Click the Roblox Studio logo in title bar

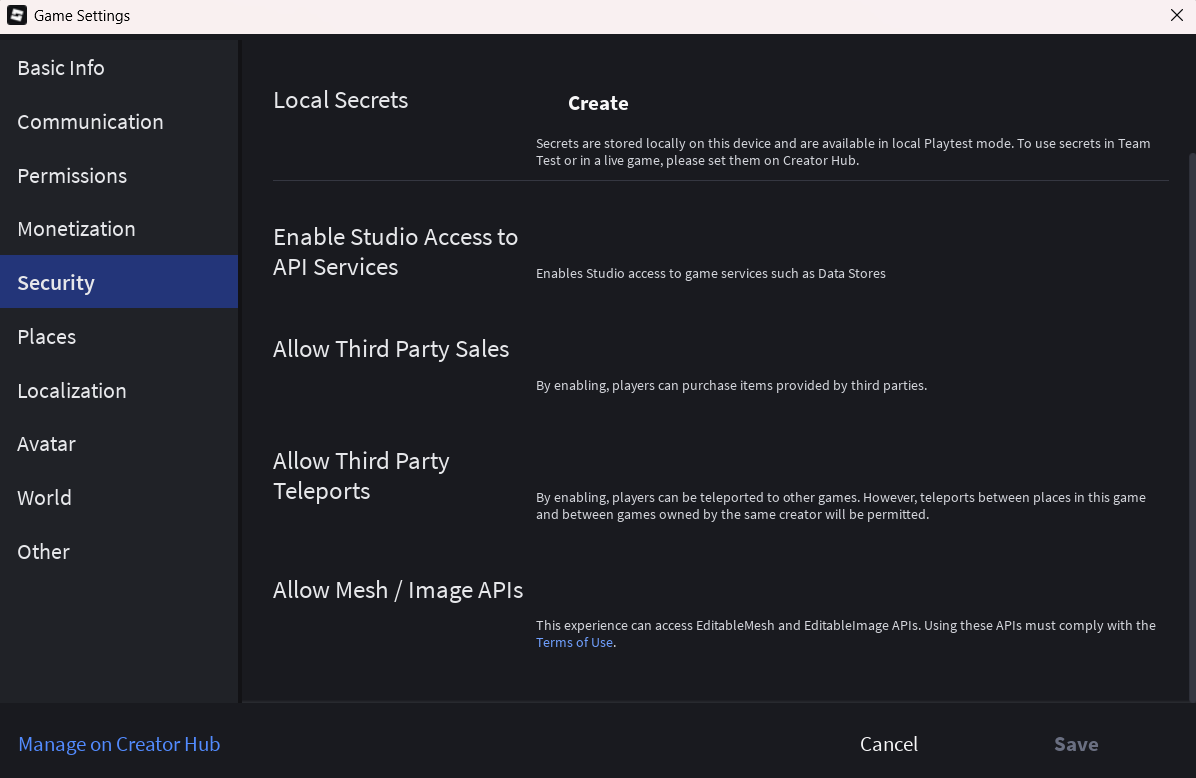(x=17, y=15)
